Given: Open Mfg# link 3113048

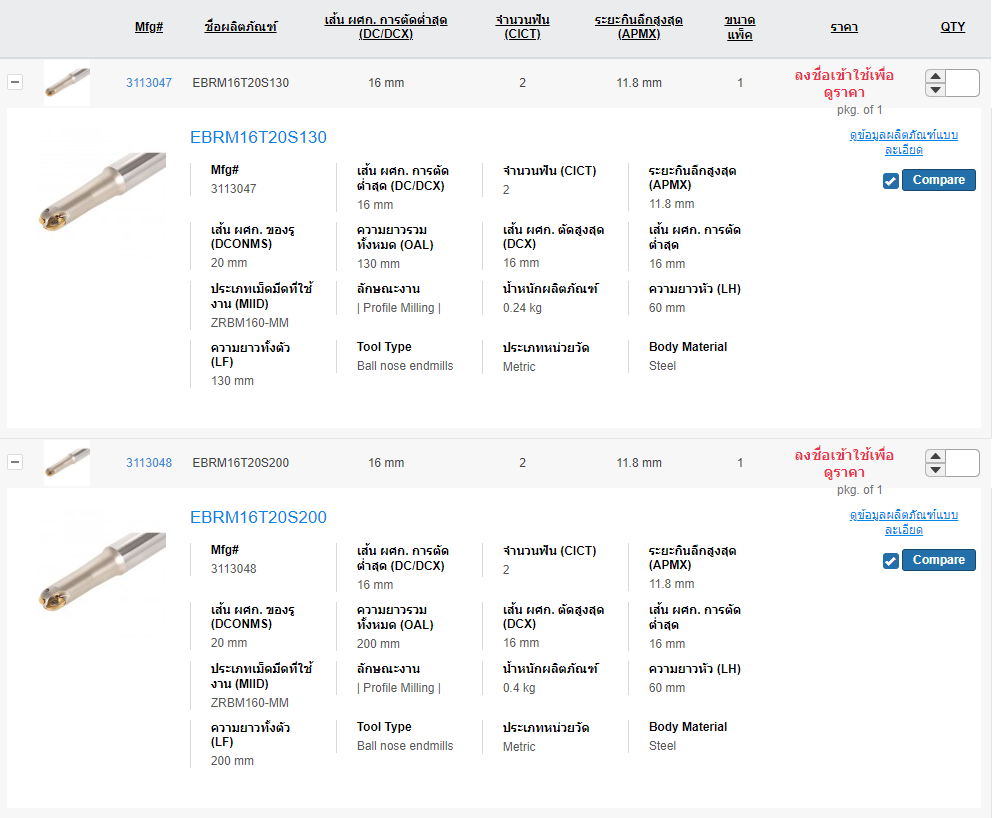Looking at the screenshot, I should point(149,463).
